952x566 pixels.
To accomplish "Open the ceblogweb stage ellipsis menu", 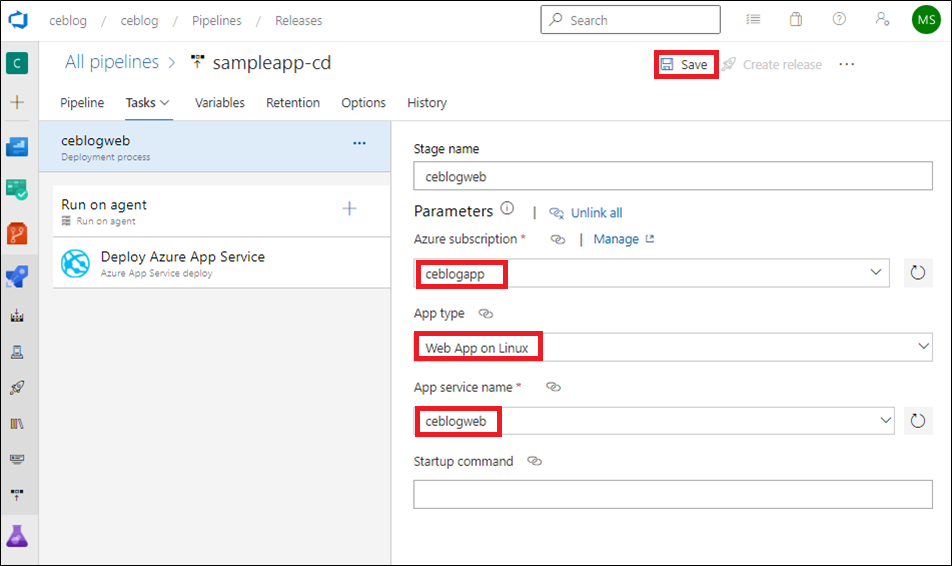I will (359, 143).
